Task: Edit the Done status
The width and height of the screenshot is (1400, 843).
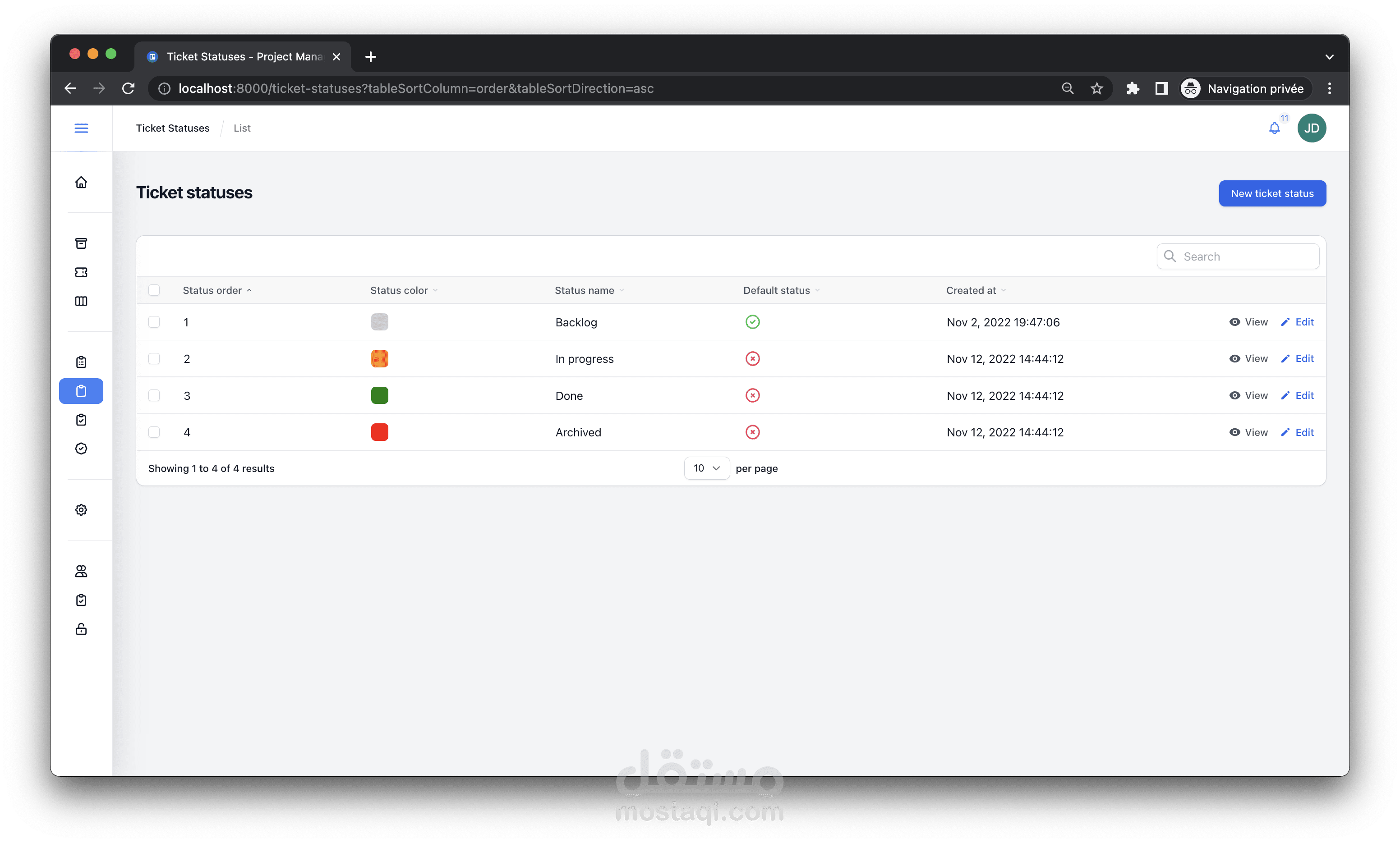Action: [x=1297, y=395]
